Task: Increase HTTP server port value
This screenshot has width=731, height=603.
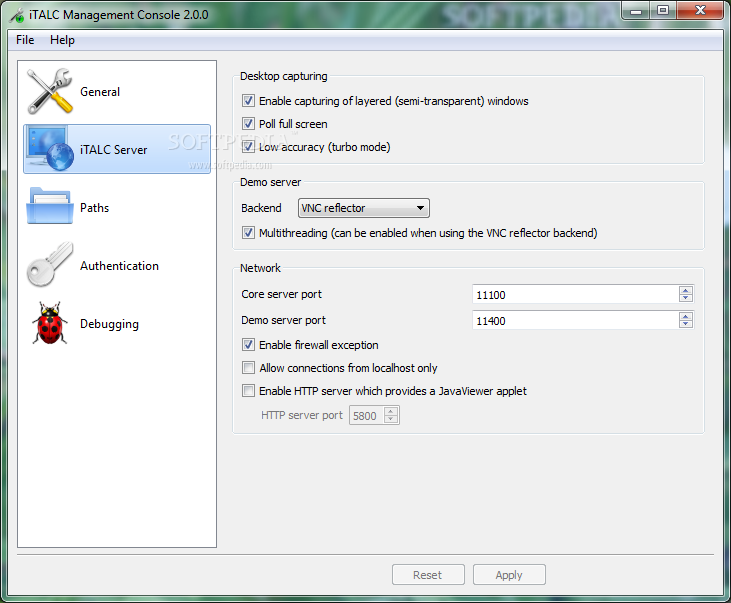Action: coord(391,411)
